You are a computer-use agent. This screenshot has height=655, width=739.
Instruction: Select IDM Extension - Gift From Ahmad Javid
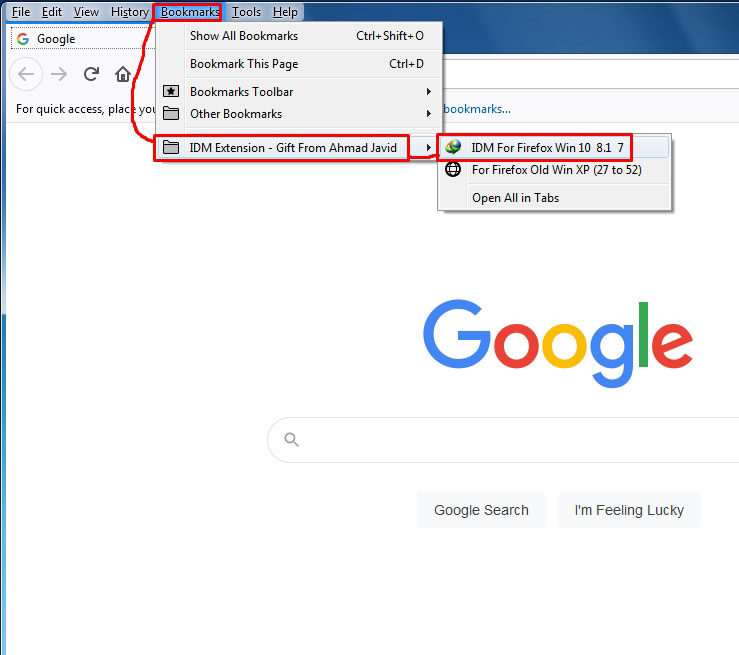click(x=299, y=147)
